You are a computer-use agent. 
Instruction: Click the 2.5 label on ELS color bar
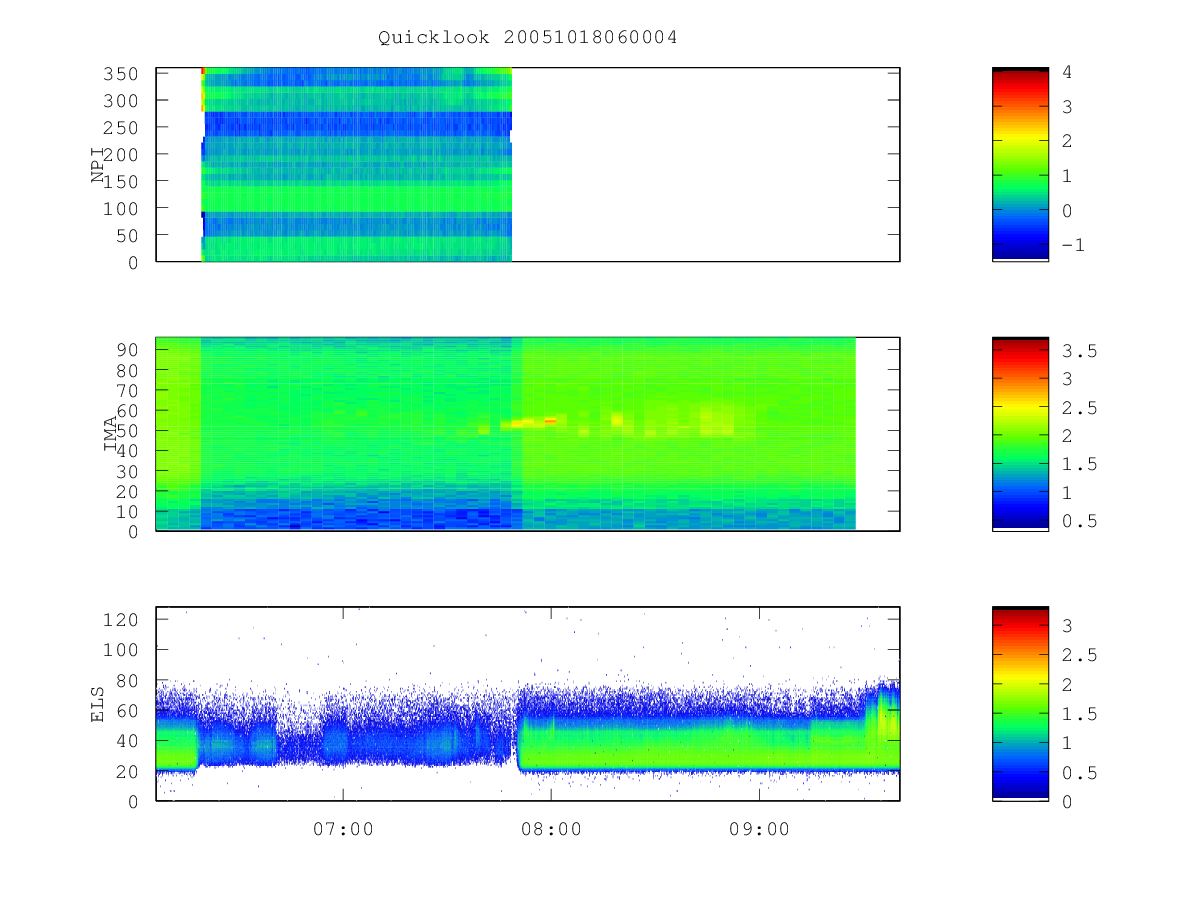[1078, 655]
